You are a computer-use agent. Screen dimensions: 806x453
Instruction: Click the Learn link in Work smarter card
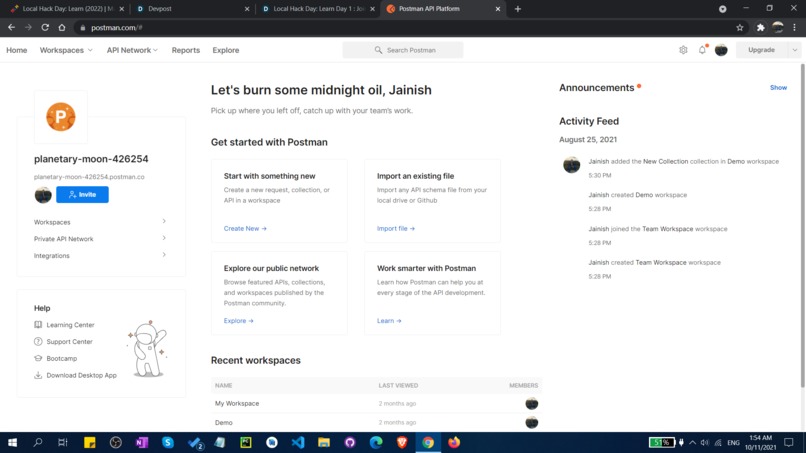(x=389, y=320)
